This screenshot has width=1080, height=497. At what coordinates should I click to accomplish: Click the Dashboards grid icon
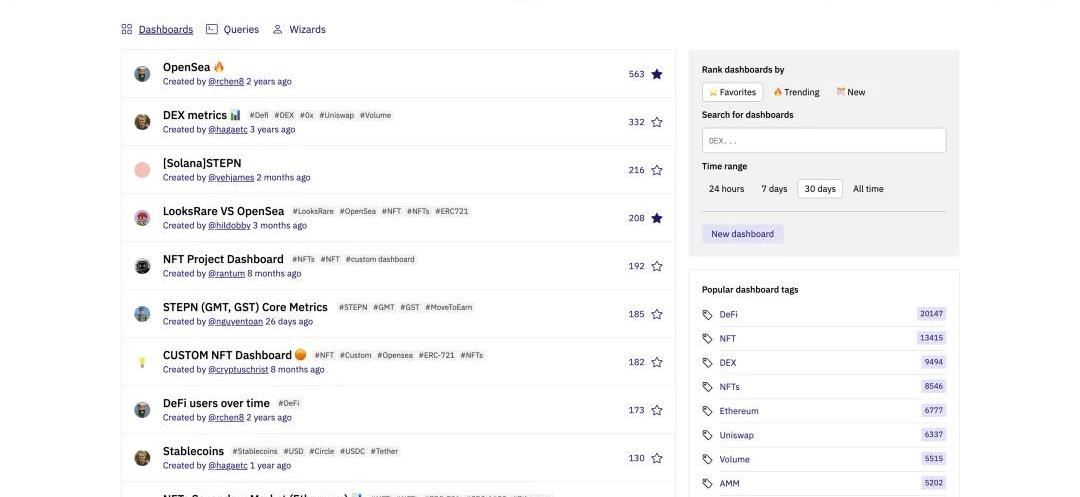127,30
